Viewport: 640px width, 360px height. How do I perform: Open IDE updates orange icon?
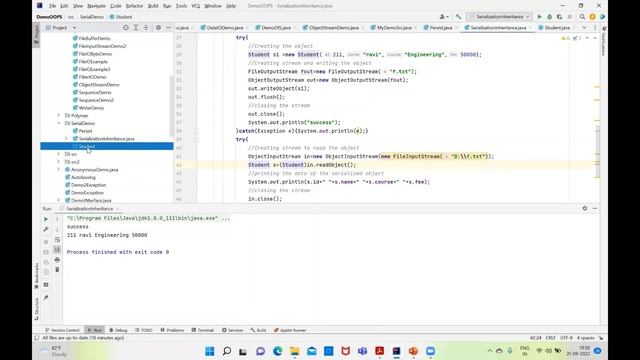point(592,17)
